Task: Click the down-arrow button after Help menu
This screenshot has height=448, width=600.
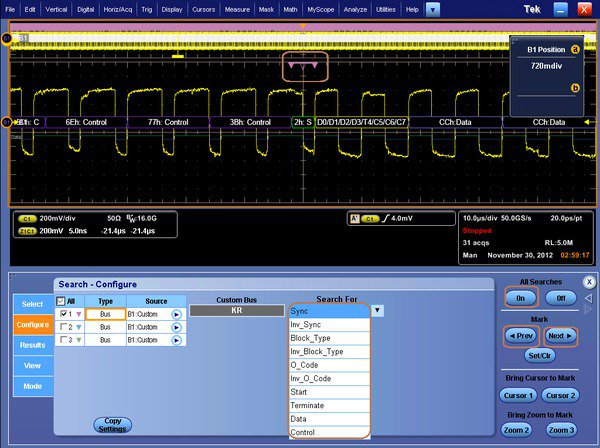Action: (x=433, y=8)
